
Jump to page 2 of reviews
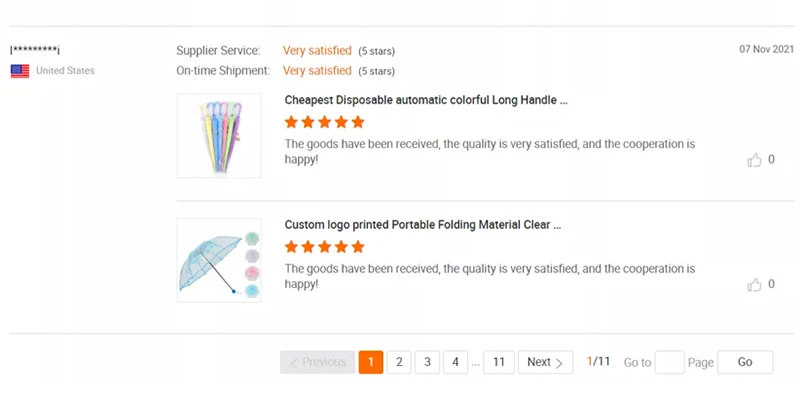tap(399, 362)
